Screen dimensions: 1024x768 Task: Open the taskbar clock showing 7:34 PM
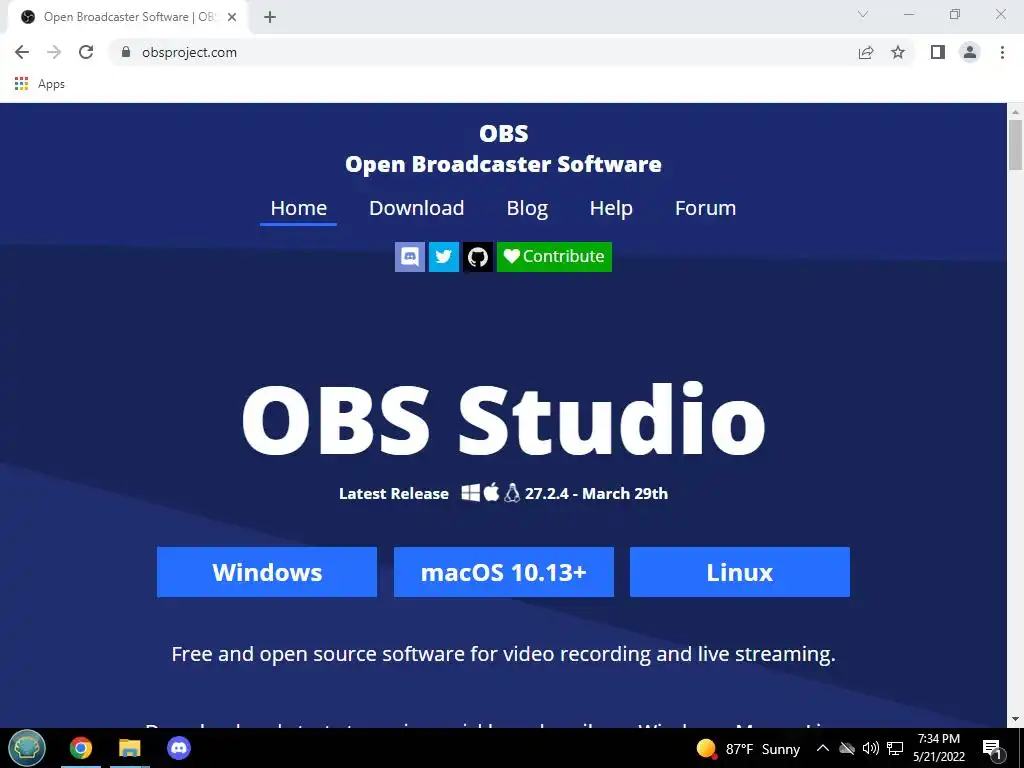pos(938,748)
